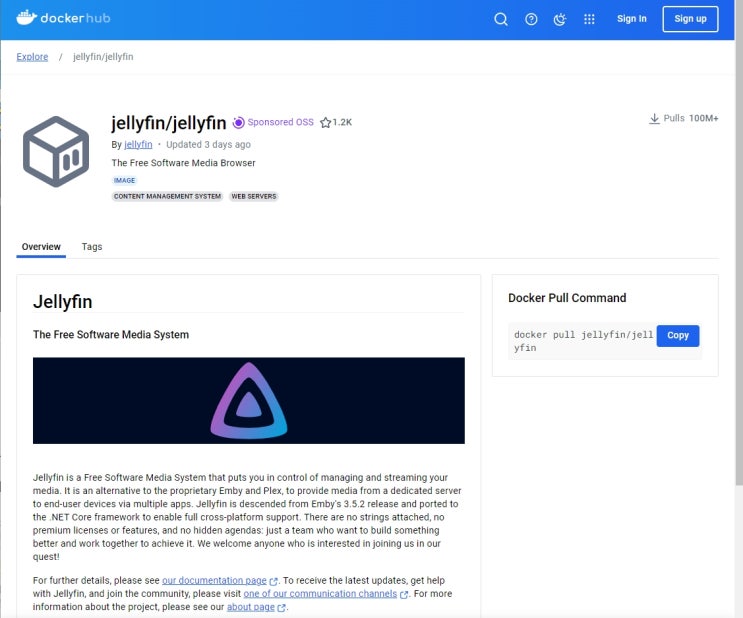Click the 'Updated 3 days ago' text
Image resolution: width=743 pixels, height=618 pixels.
coord(208,145)
